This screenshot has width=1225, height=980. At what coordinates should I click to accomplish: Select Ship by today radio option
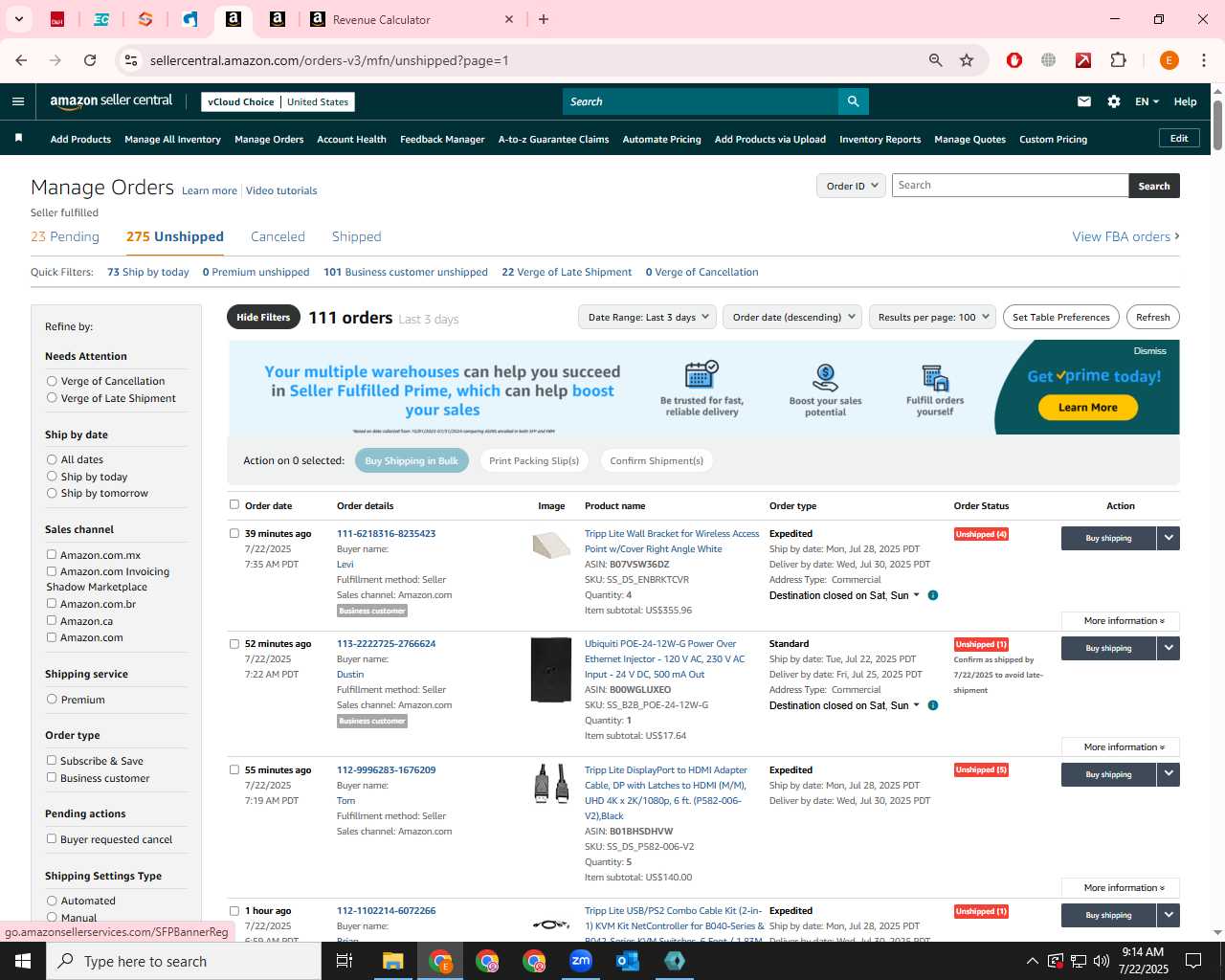point(52,477)
